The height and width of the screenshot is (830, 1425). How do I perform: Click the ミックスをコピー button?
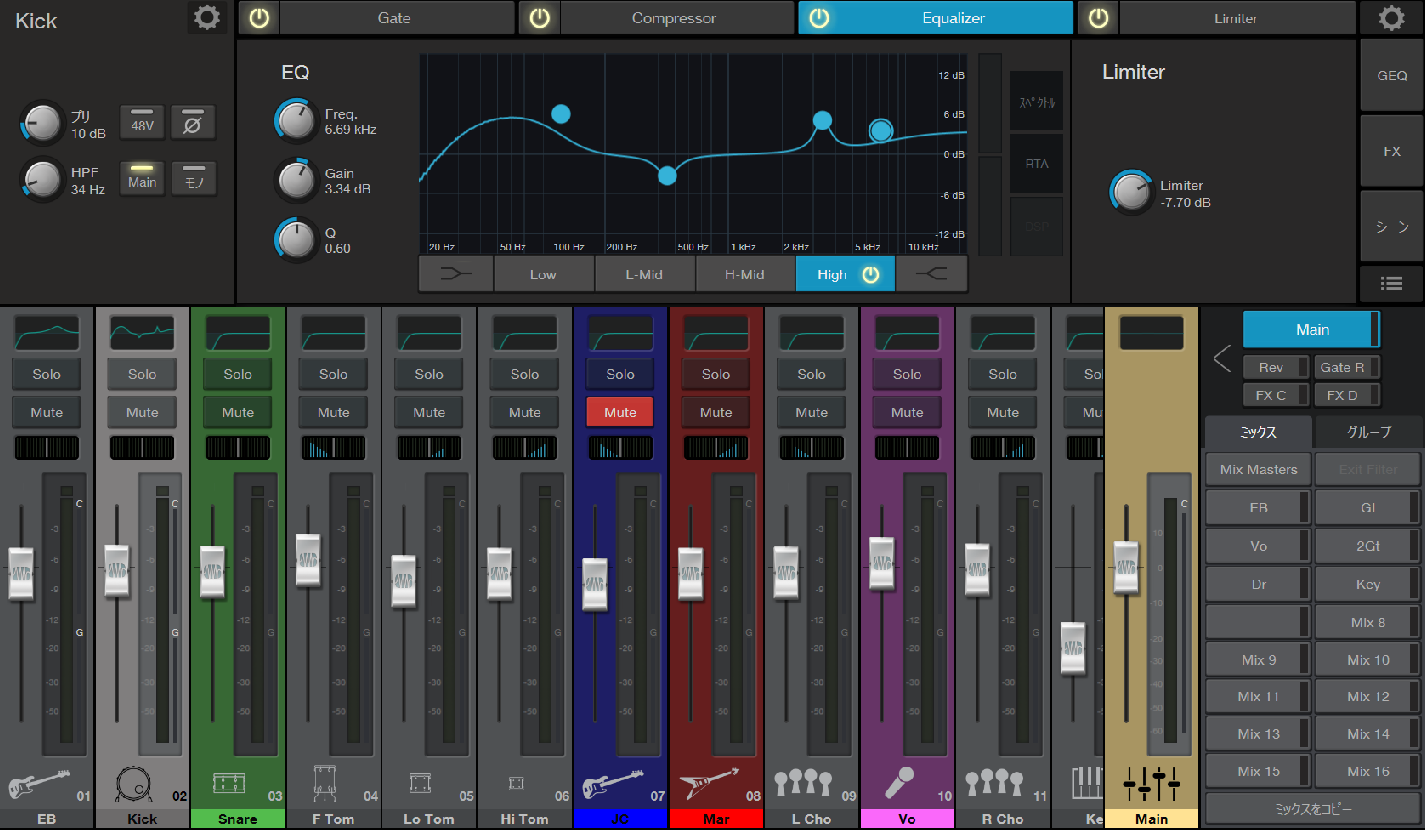pyautogui.click(x=1313, y=808)
